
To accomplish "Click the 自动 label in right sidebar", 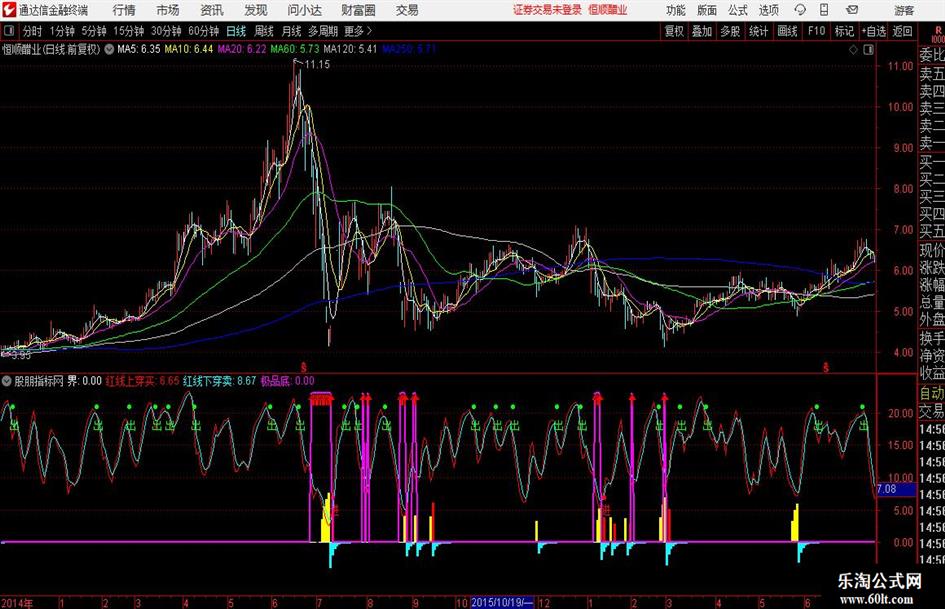I will [932, 393].
